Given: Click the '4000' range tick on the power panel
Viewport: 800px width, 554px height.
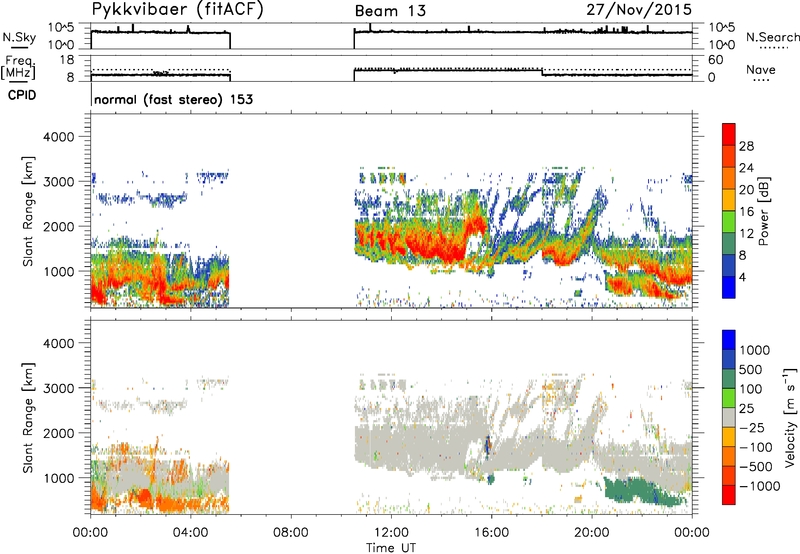Looking at the screenshot, I should pyautogui.click(x=58, y=137).
